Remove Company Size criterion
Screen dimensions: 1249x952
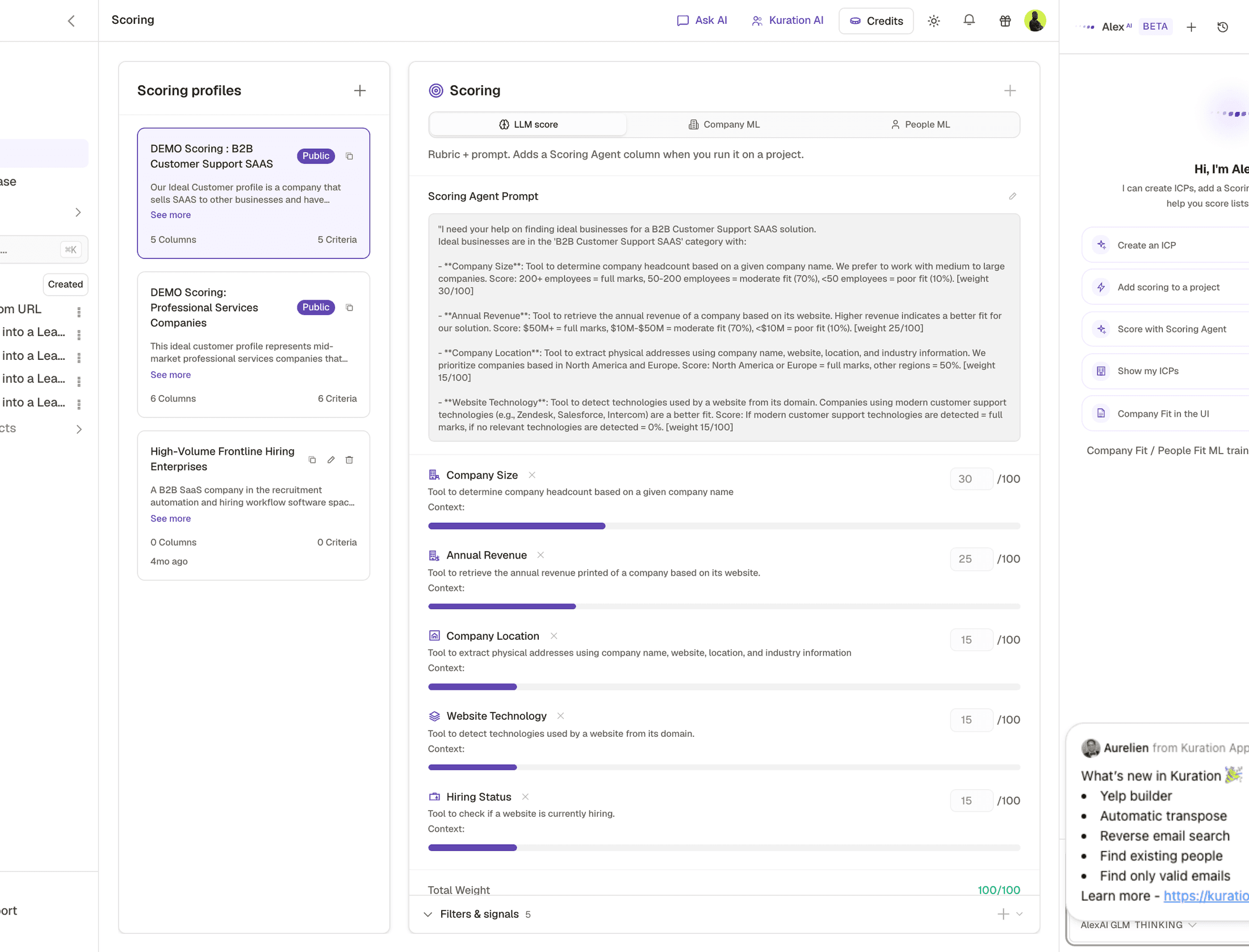click(532, 475)
